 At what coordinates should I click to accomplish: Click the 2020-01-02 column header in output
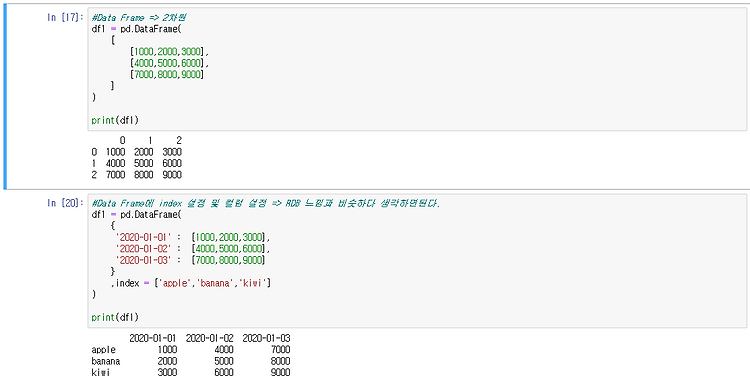[x=210, y=338]
